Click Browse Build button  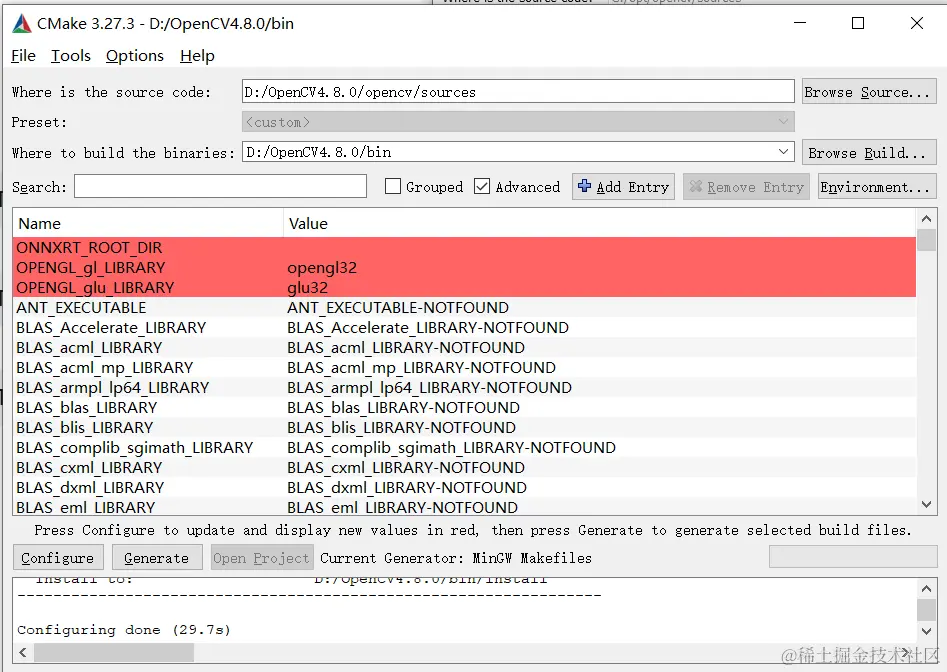pyautogui.click(x=869, y=152)
